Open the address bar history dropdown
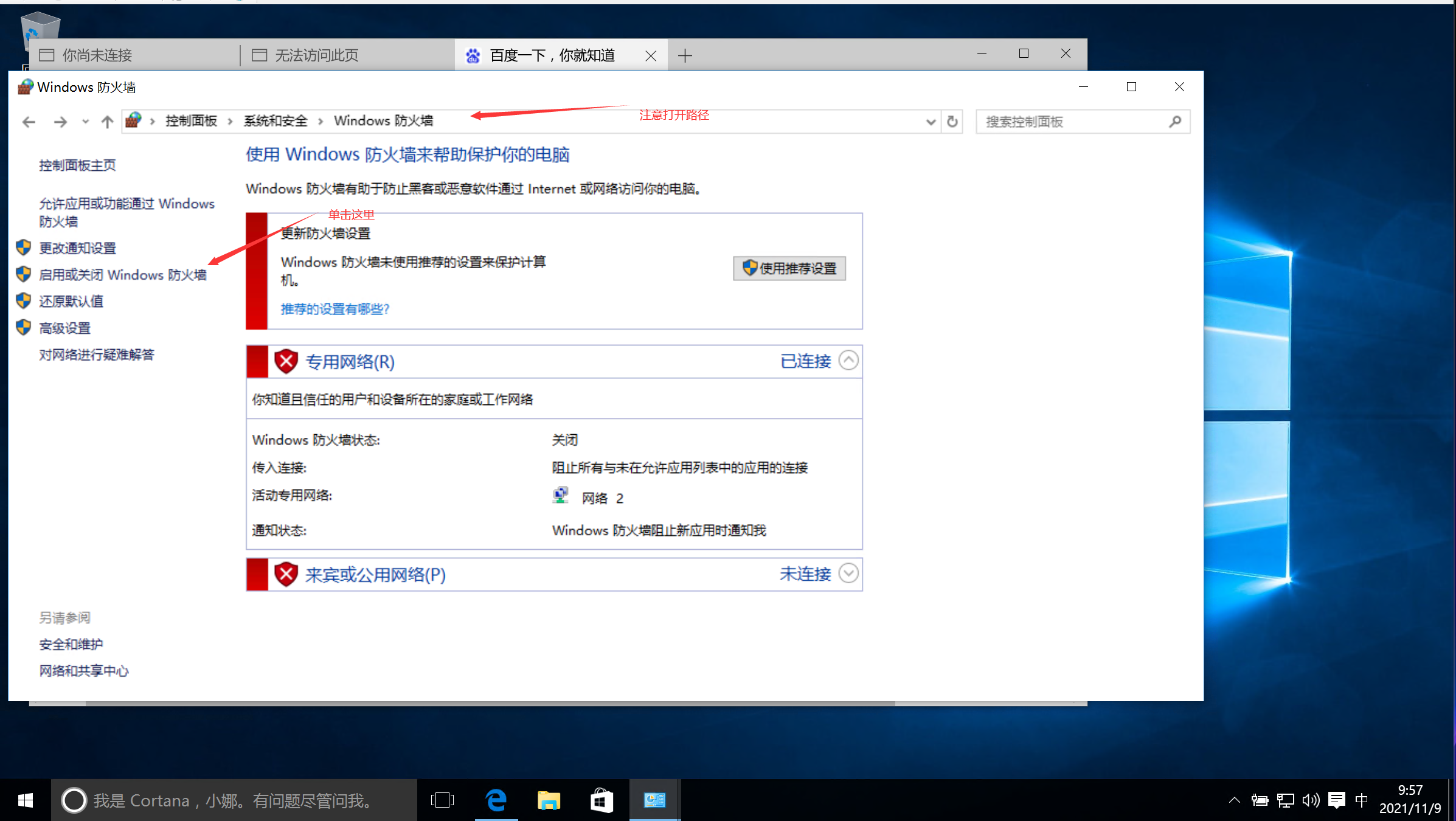 point(931,122)
